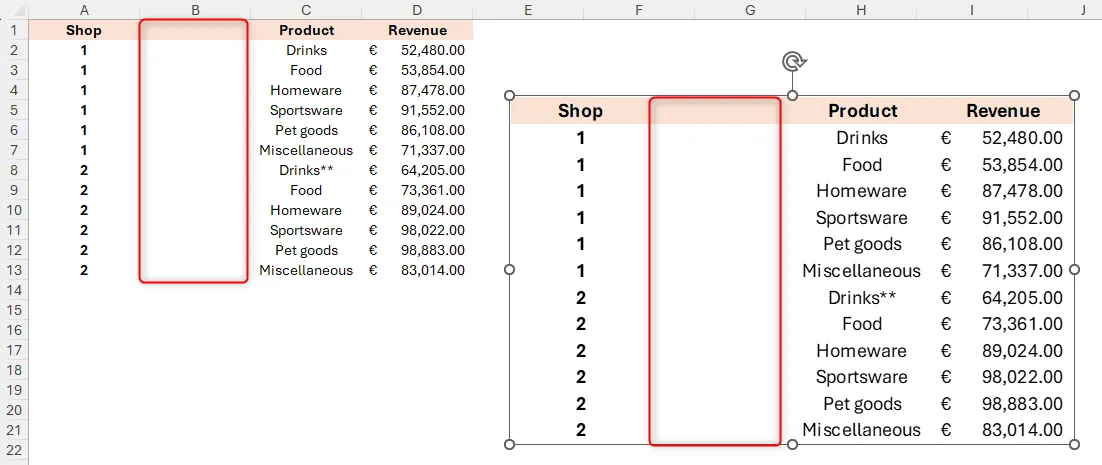Click worksheet cell D1 containing Revenue

[417, 30]
